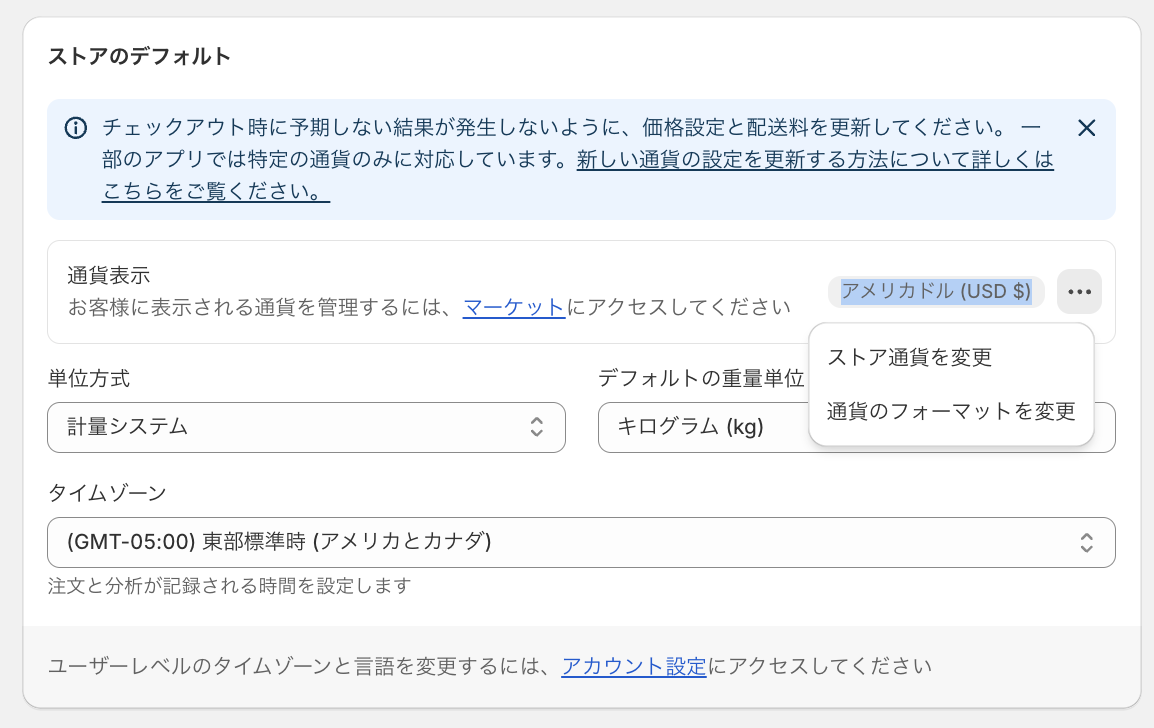Open the マーケット link
1154x728 pixels.
514,306
